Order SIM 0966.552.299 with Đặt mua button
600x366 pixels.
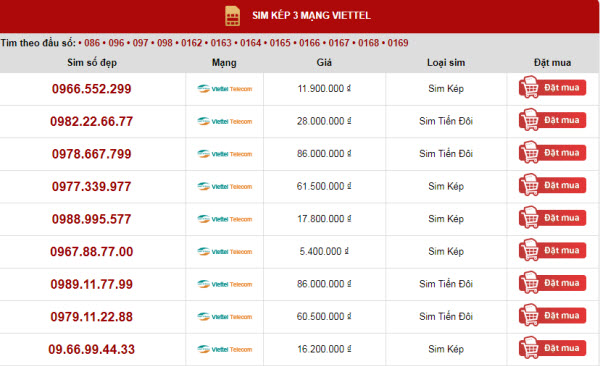coord(552,87)
